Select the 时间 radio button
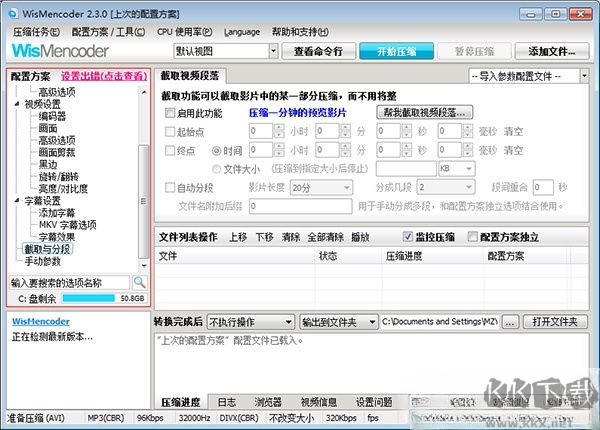The height and width of the screenshot is (430, 600). (216, 151)
